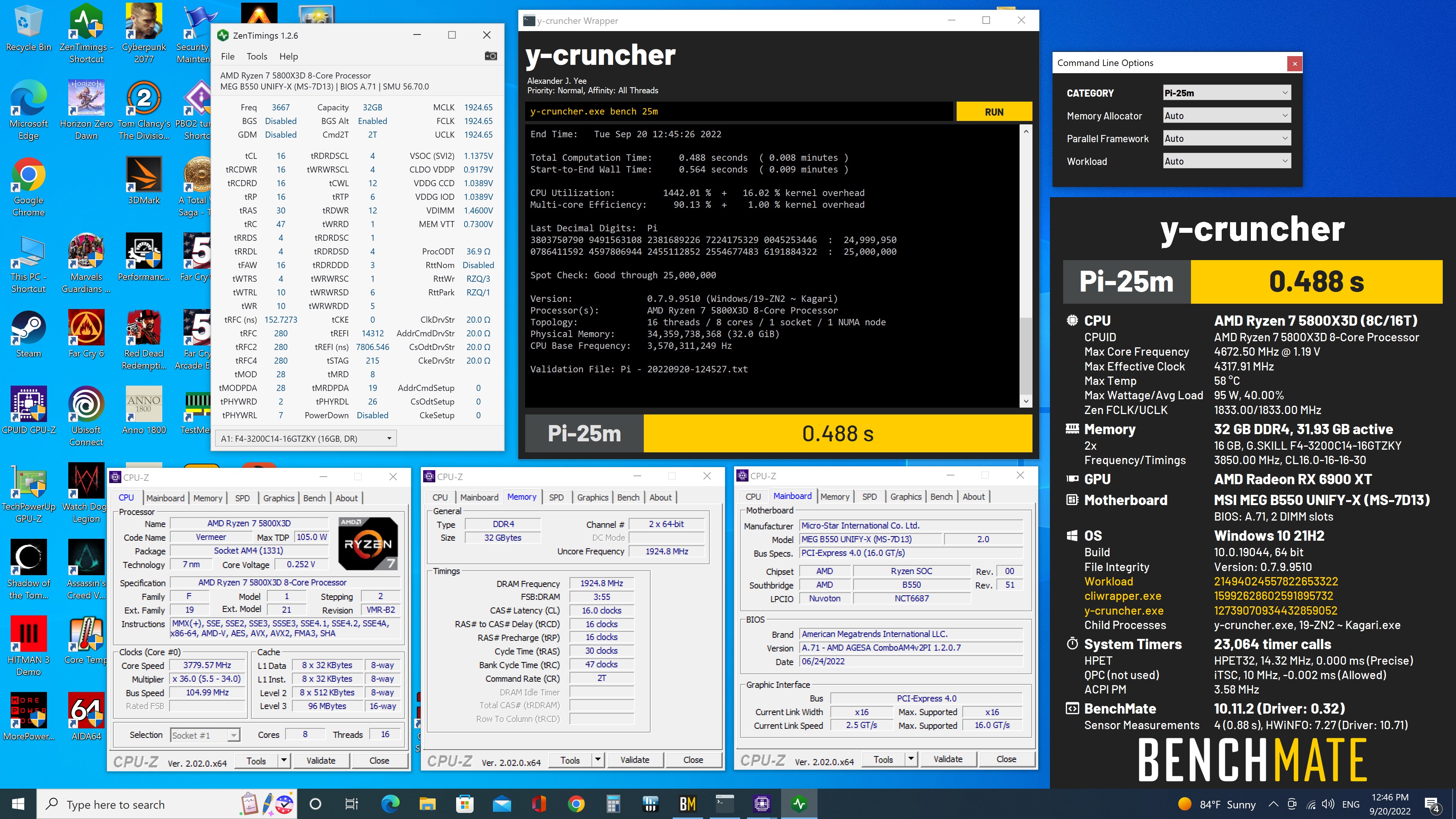Click y-cruncher.exe in BenchMate panel

(x=1123, y=610)
